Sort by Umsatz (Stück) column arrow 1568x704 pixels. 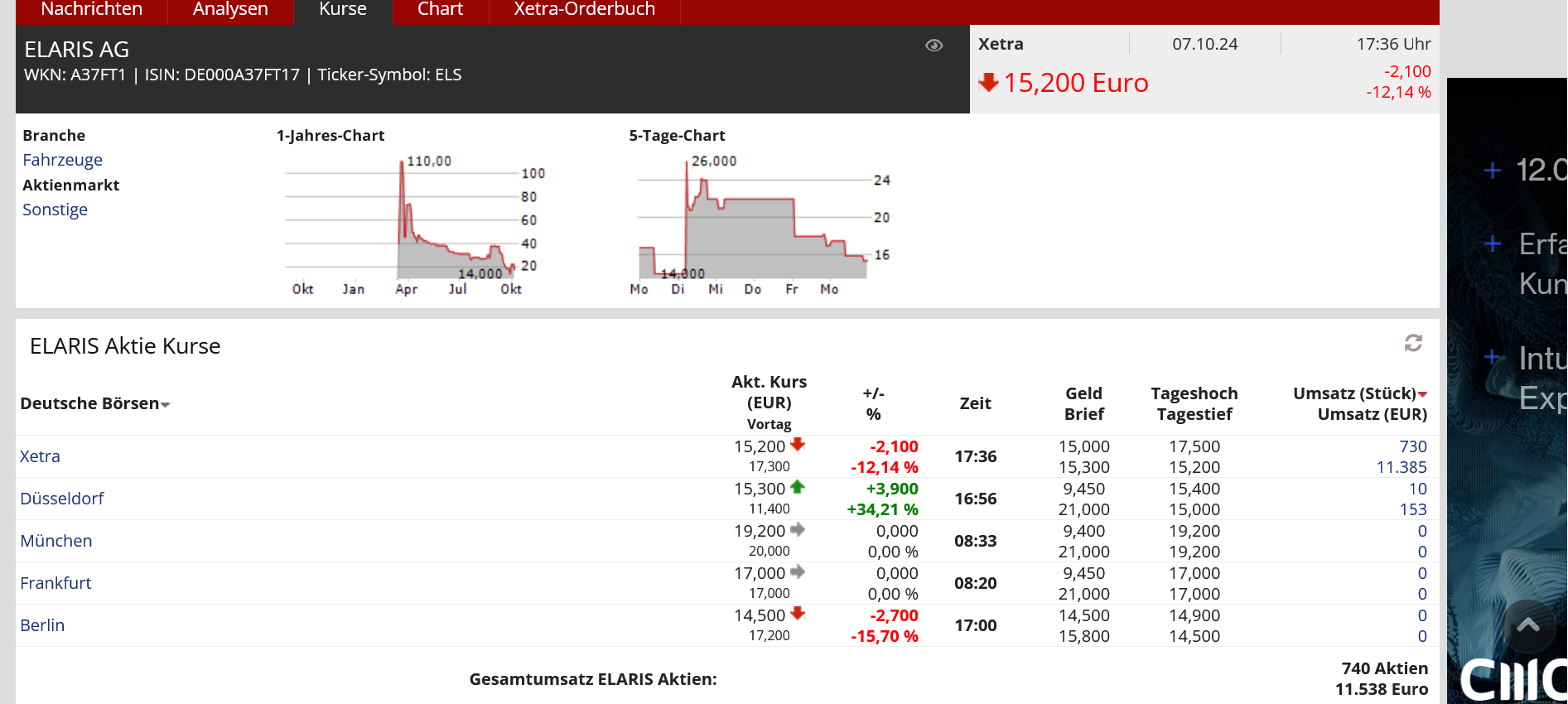pyautogui.click(x=1422, y=394)
